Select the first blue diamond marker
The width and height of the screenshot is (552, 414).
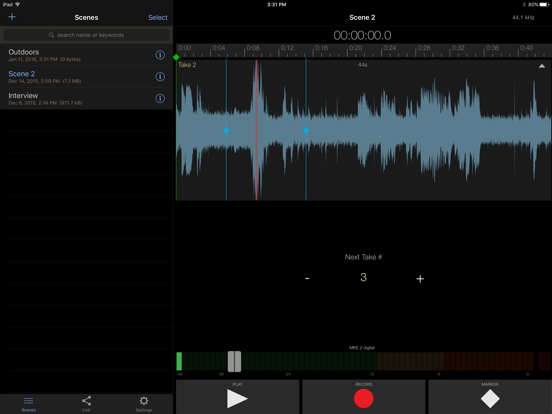tap(226, 131)
